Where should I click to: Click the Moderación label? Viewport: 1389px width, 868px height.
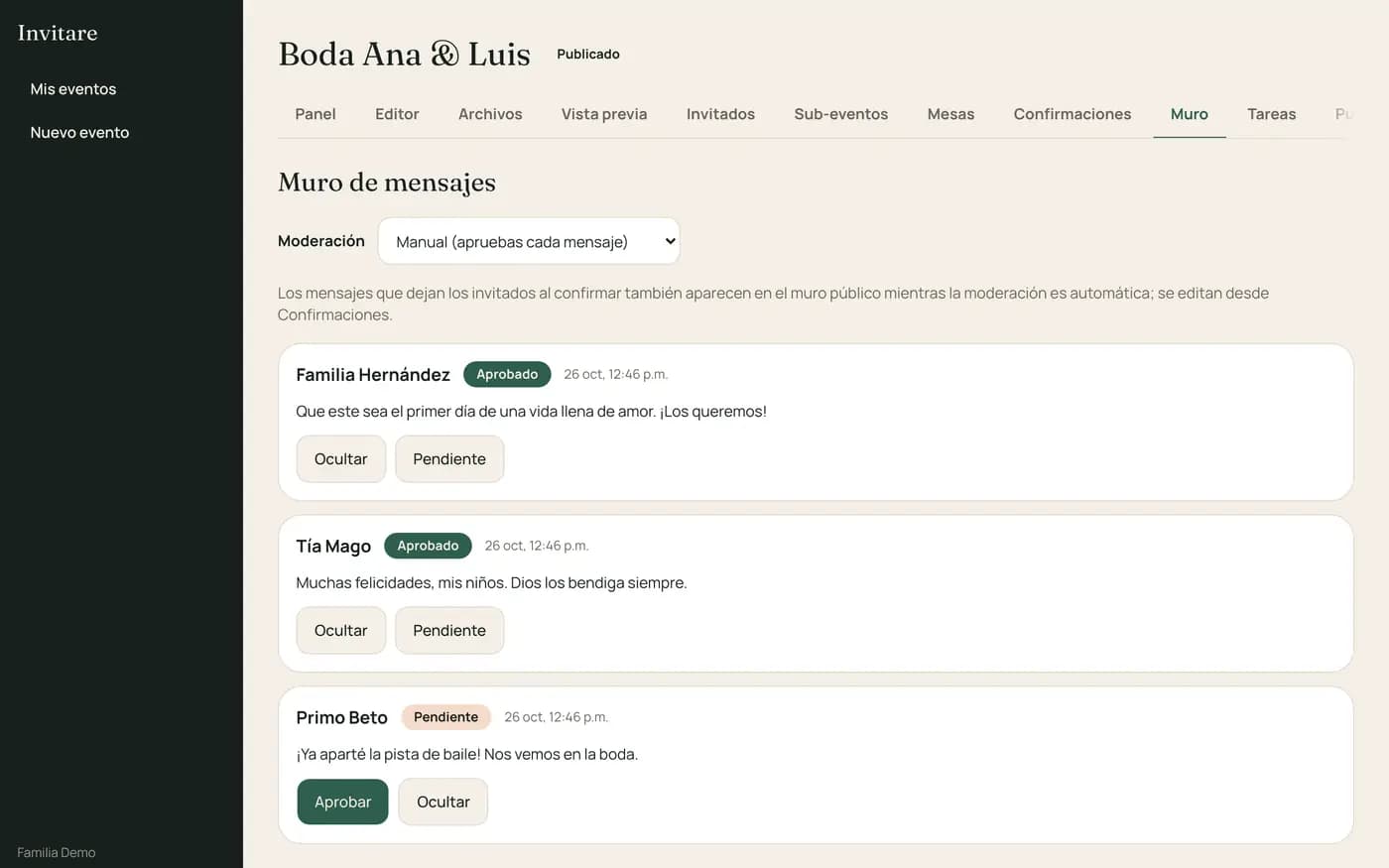click(321, 241)
